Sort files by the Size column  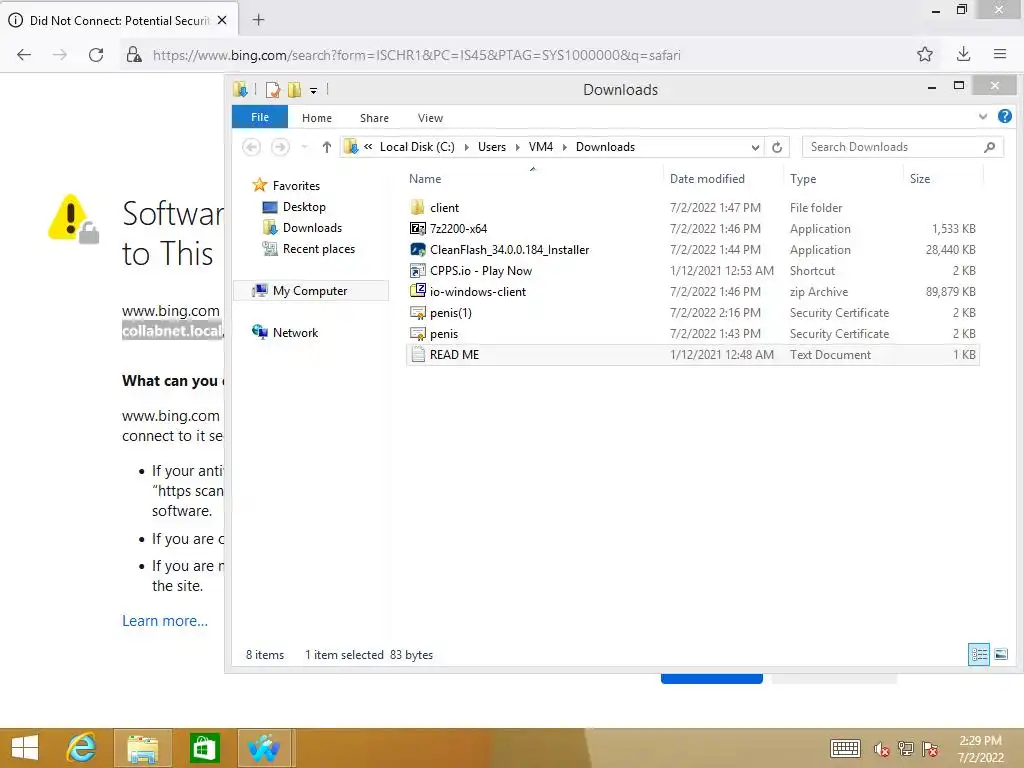[x=920, y=179]
